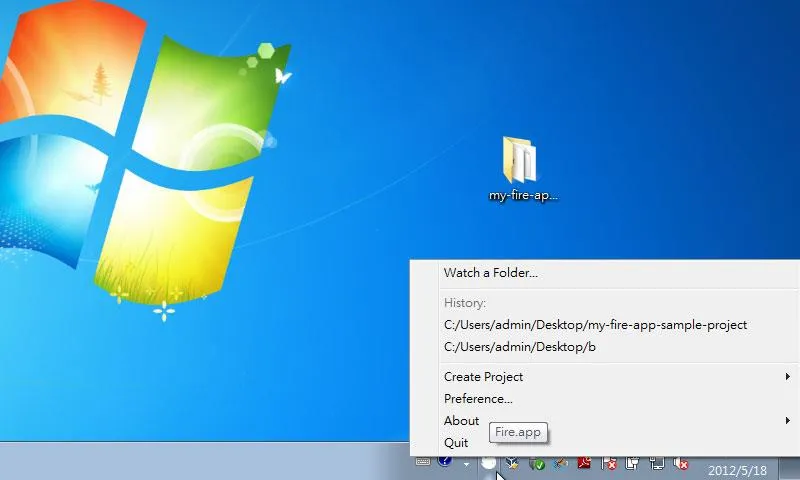The height and width of the screenshot is (480, 800).
Task: Open the small language bar options arrow
Action: 466,464
